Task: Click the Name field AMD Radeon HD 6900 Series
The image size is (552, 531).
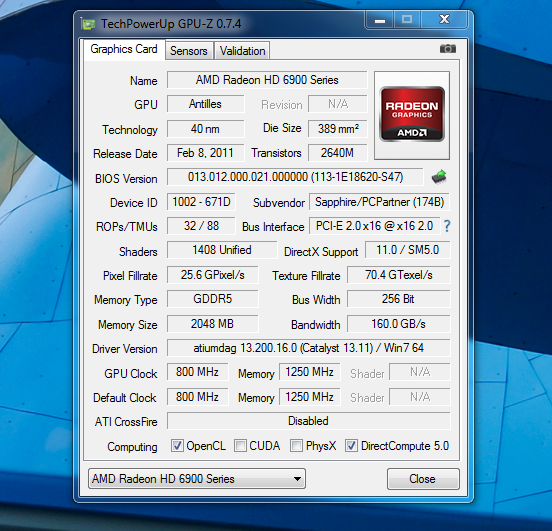Action: 267,80
